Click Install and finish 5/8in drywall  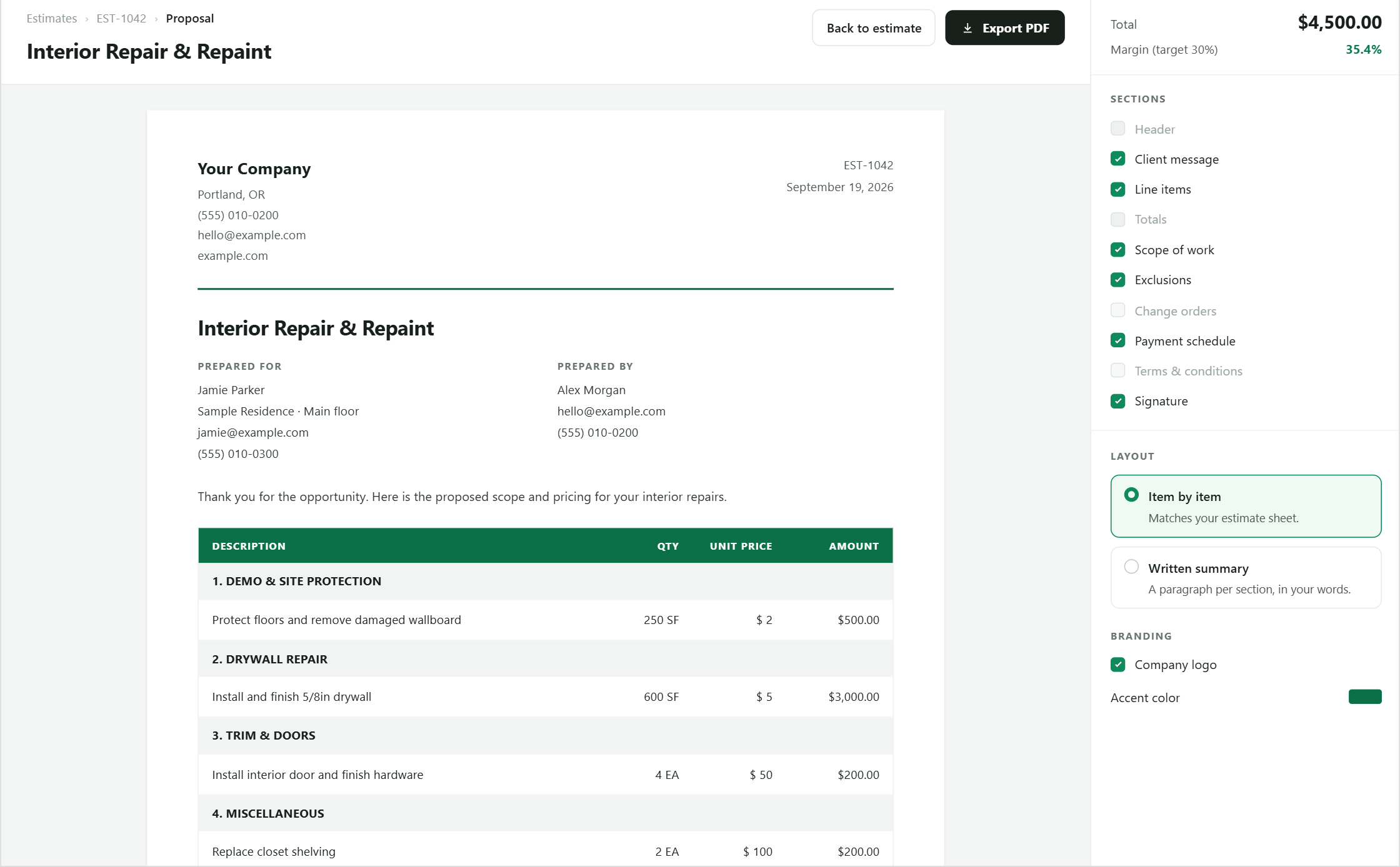tap(291, 696)
